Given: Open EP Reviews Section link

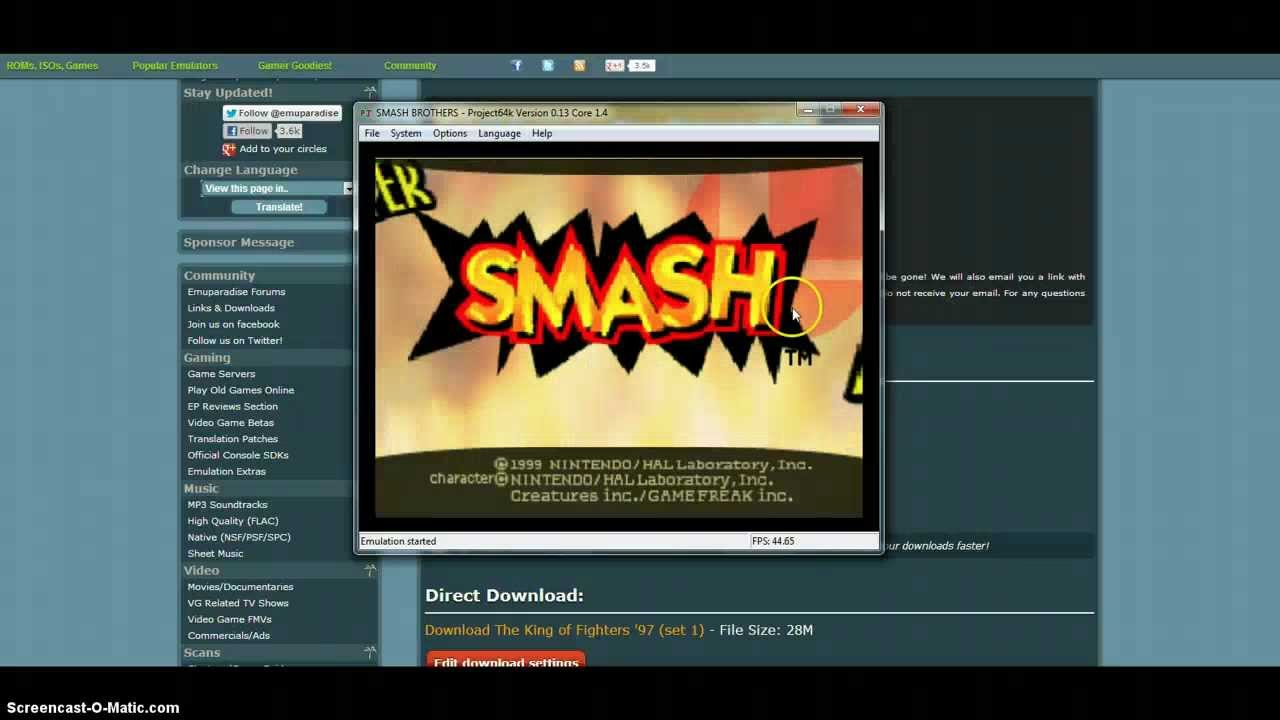Looking at the screenshot, I should pos(233,406).
